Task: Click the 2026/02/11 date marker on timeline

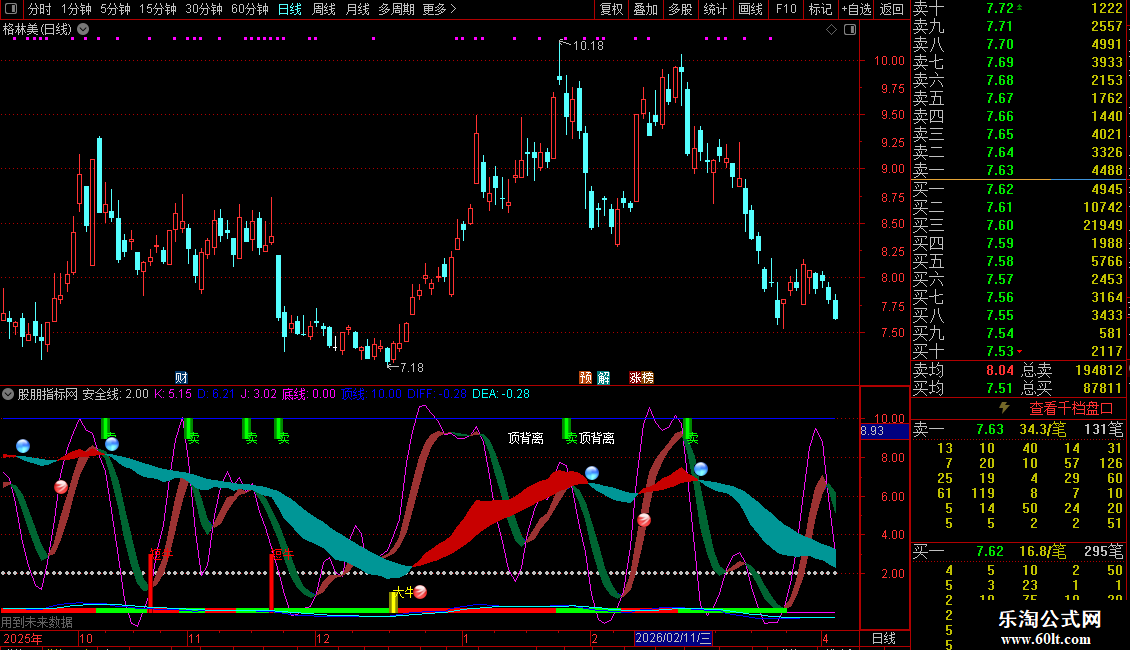Action: coord(673,638)
